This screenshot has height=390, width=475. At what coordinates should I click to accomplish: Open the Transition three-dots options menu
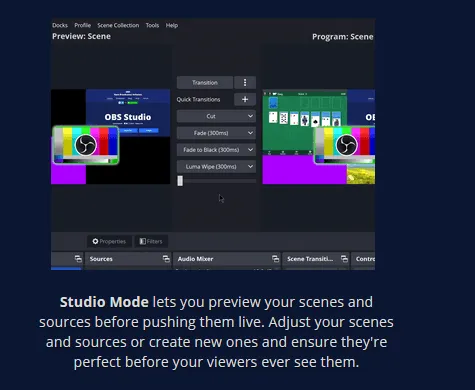[245, 82]
